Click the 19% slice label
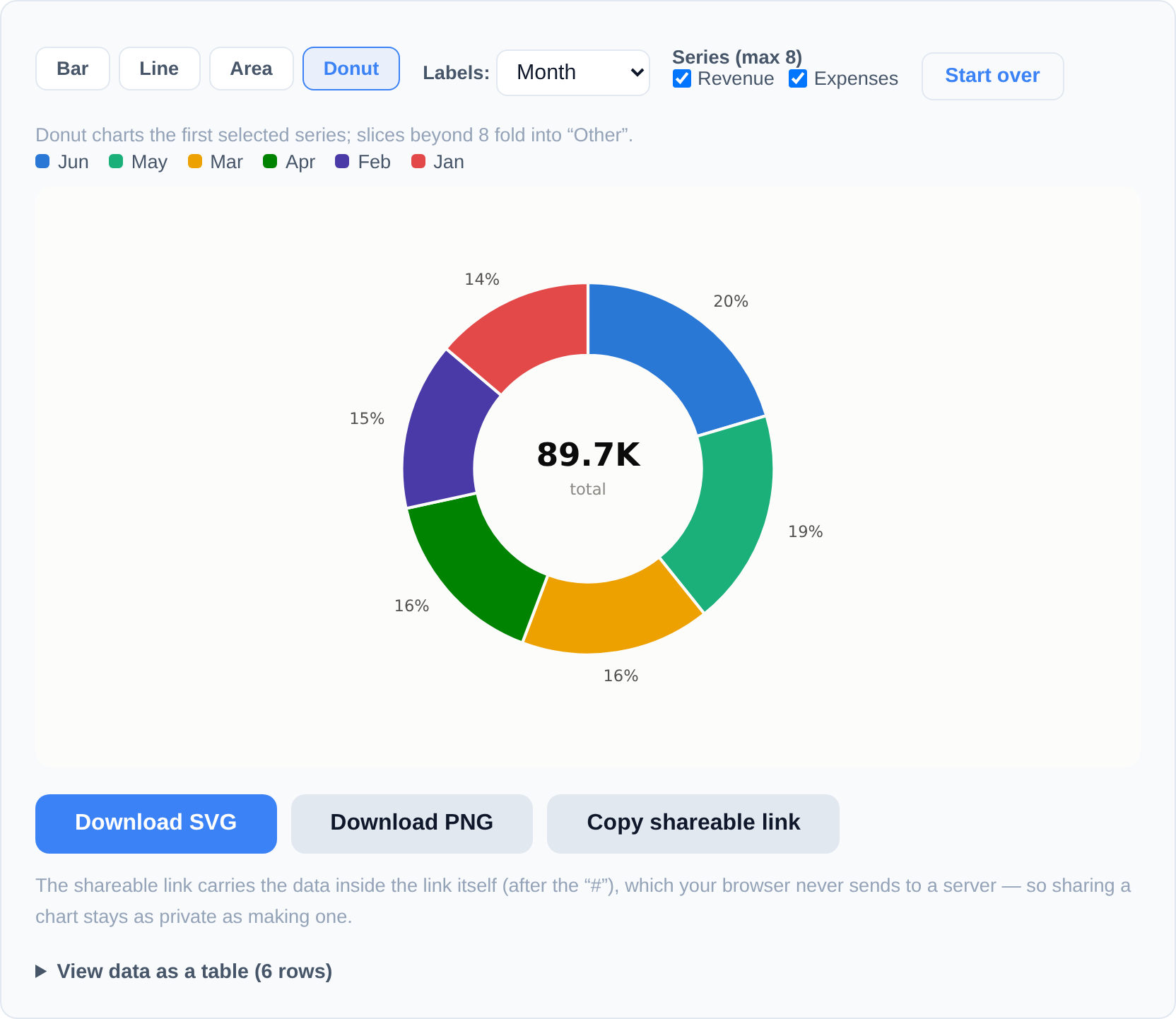The image size is (1176, 1019). tap(806, 531)
